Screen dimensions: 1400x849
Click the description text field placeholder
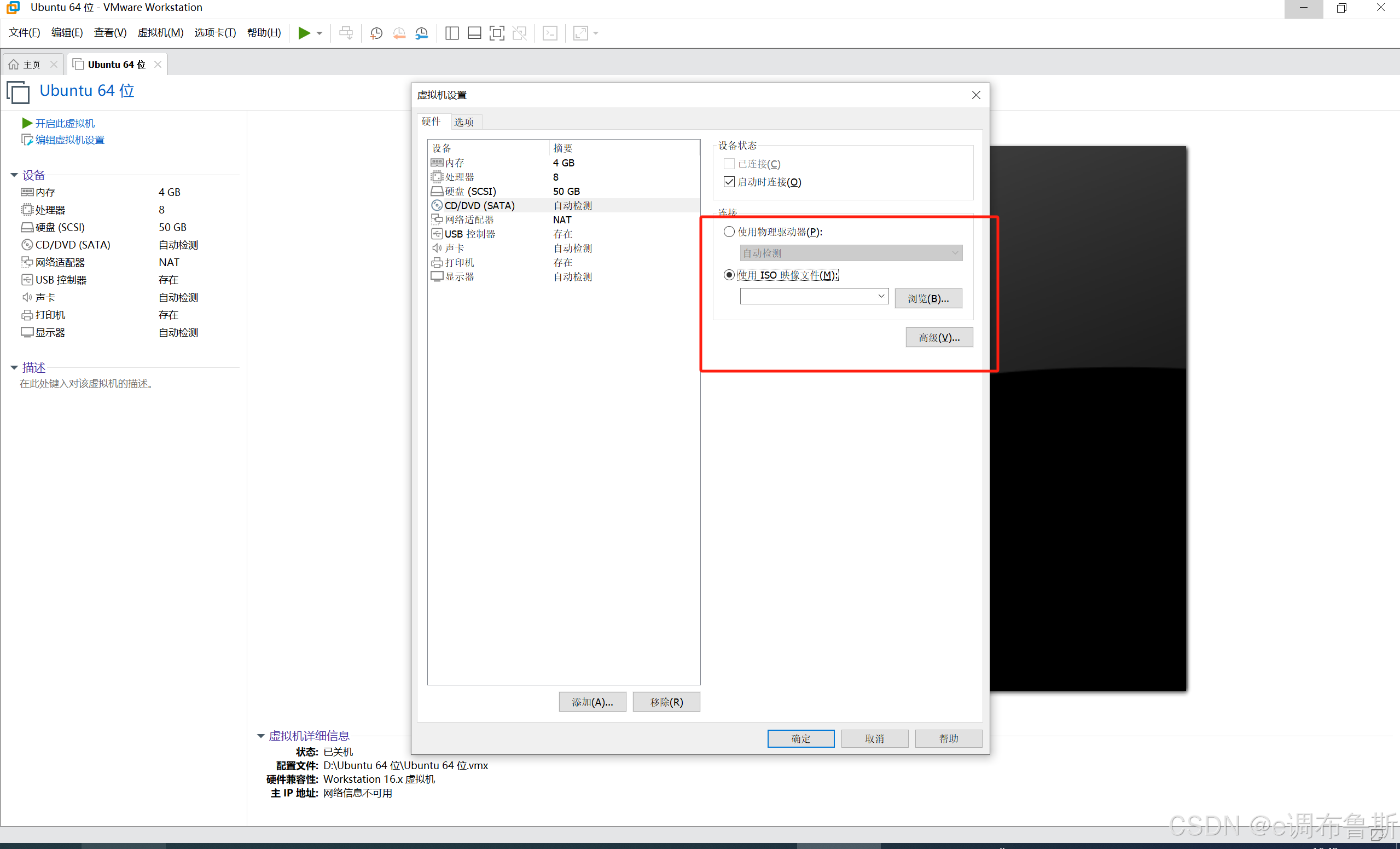click(x=86, y=384)
